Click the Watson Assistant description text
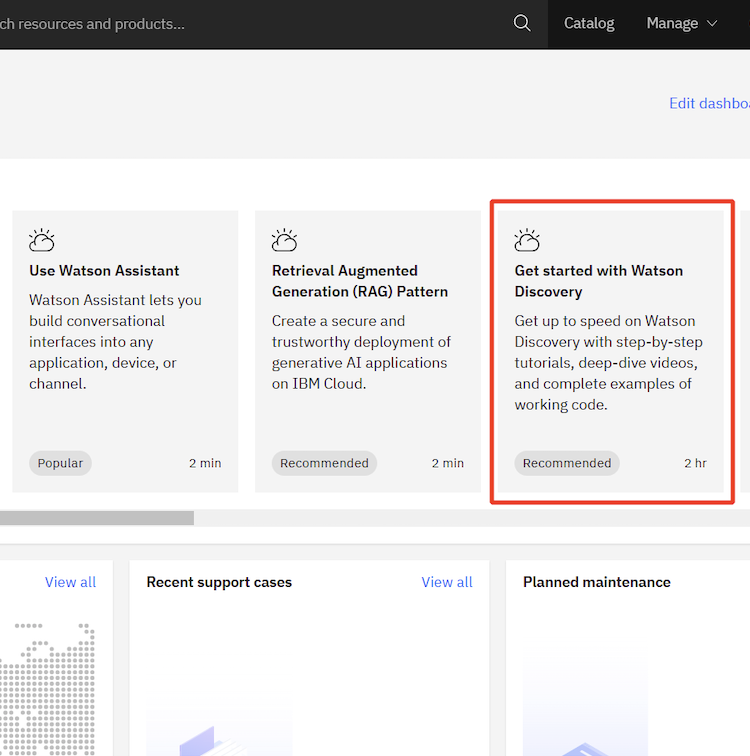The width and height of the screenshot is (750, 756). (115, 342)
